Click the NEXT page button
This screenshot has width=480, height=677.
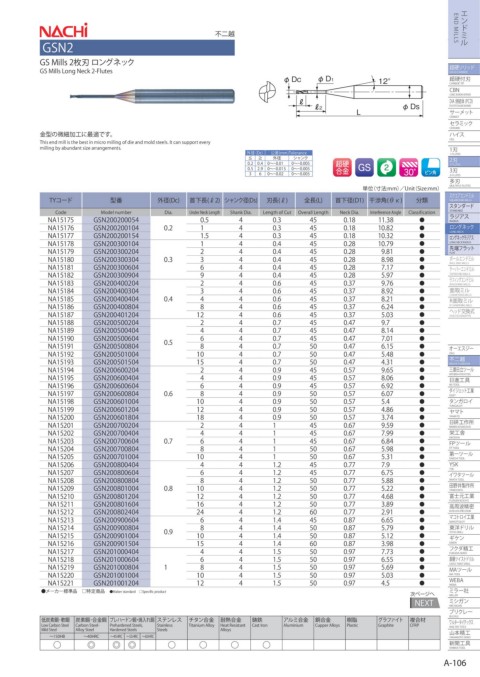click(423, 603)
